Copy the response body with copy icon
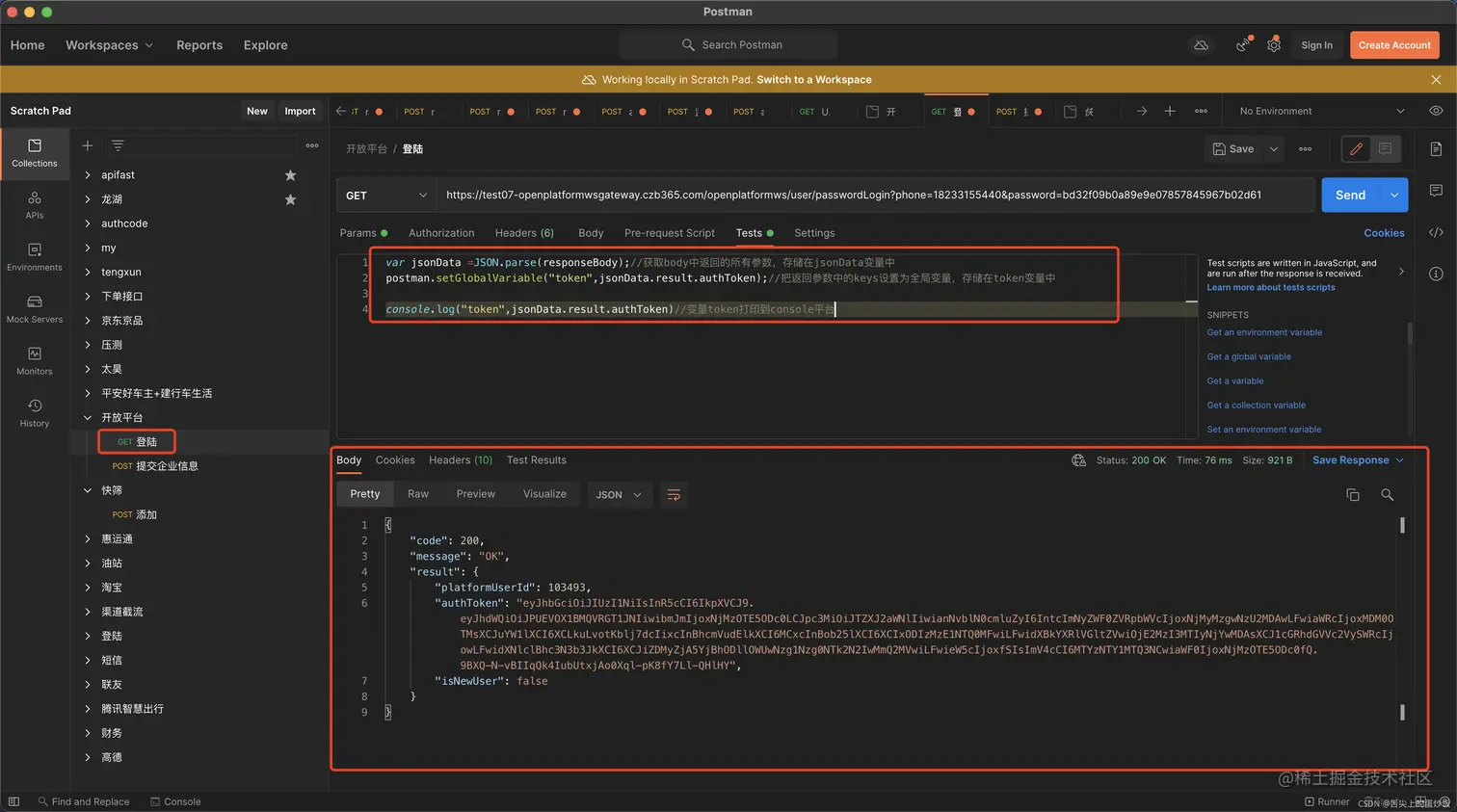This screenshot has width=1457, height=812. point(1353,494)
